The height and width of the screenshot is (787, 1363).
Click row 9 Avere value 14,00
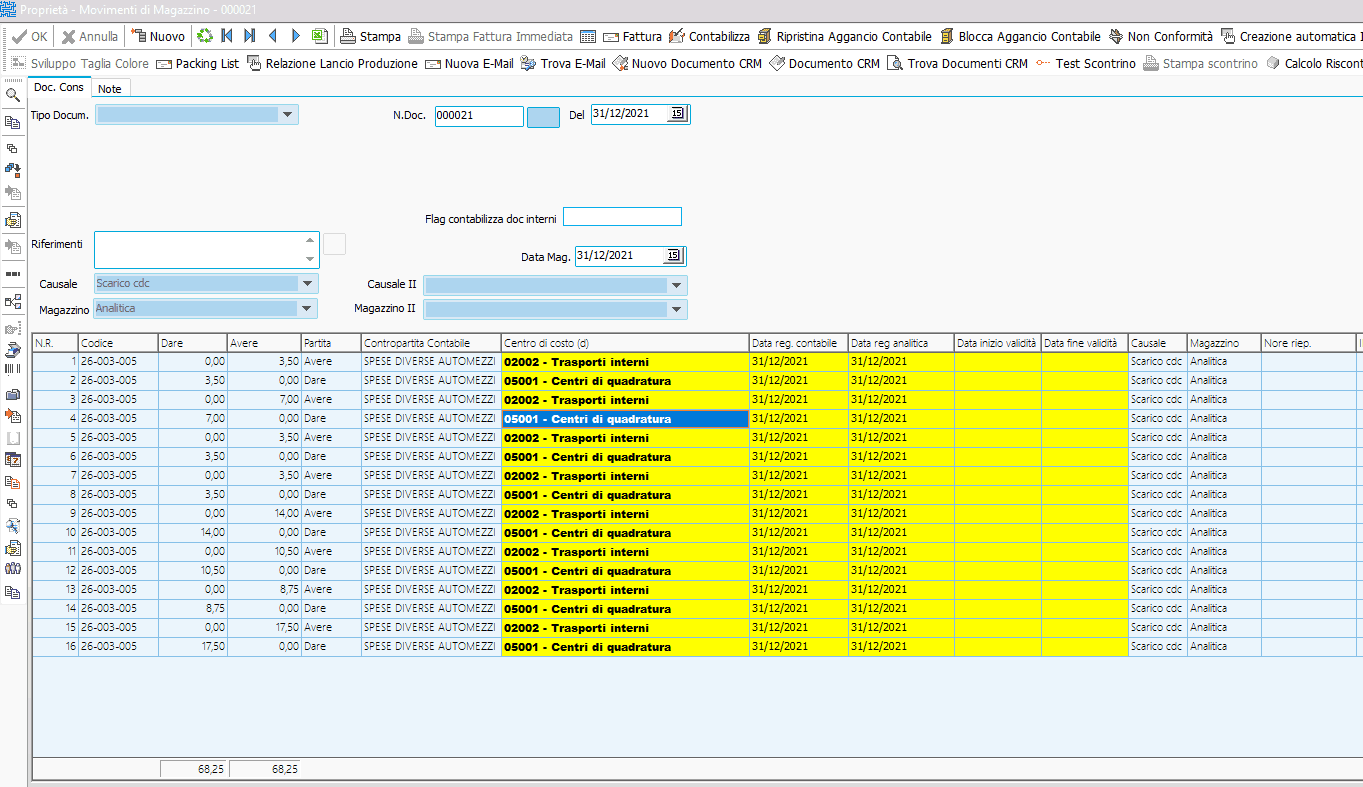pyautogui.click(x=264, y=513)
